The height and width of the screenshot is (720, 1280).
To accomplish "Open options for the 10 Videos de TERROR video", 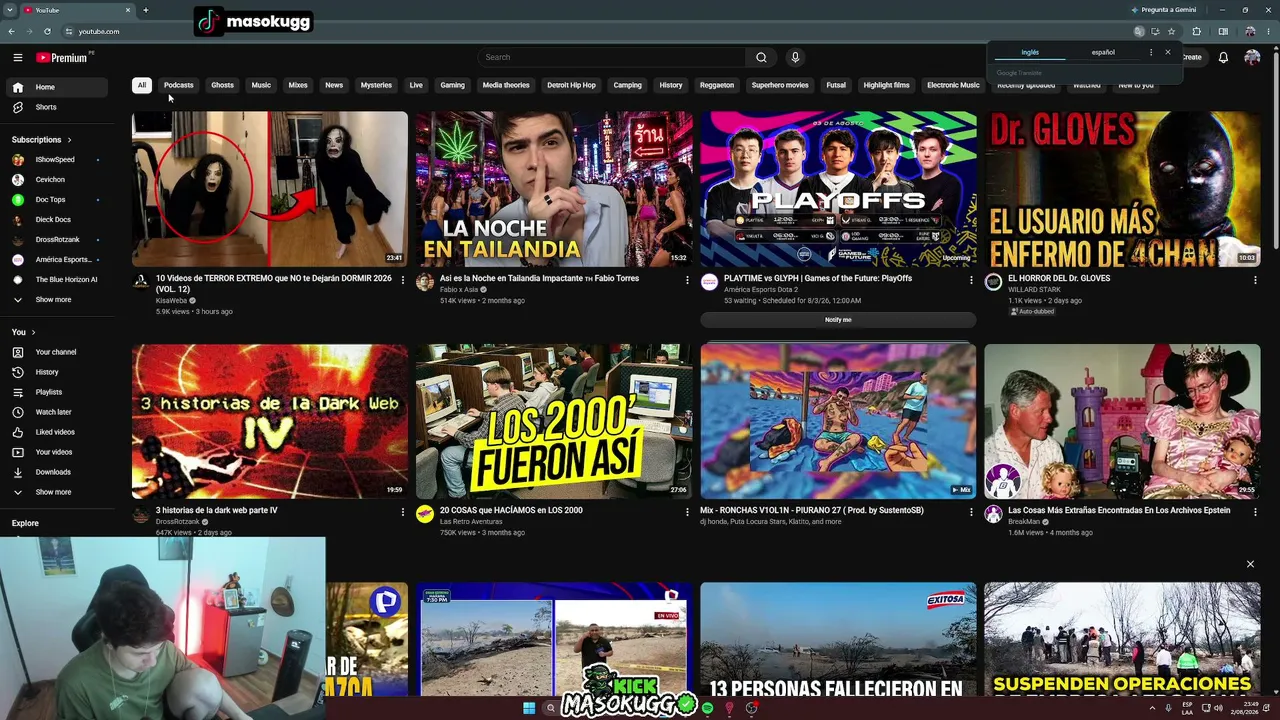I will click(x=403, y=280).
